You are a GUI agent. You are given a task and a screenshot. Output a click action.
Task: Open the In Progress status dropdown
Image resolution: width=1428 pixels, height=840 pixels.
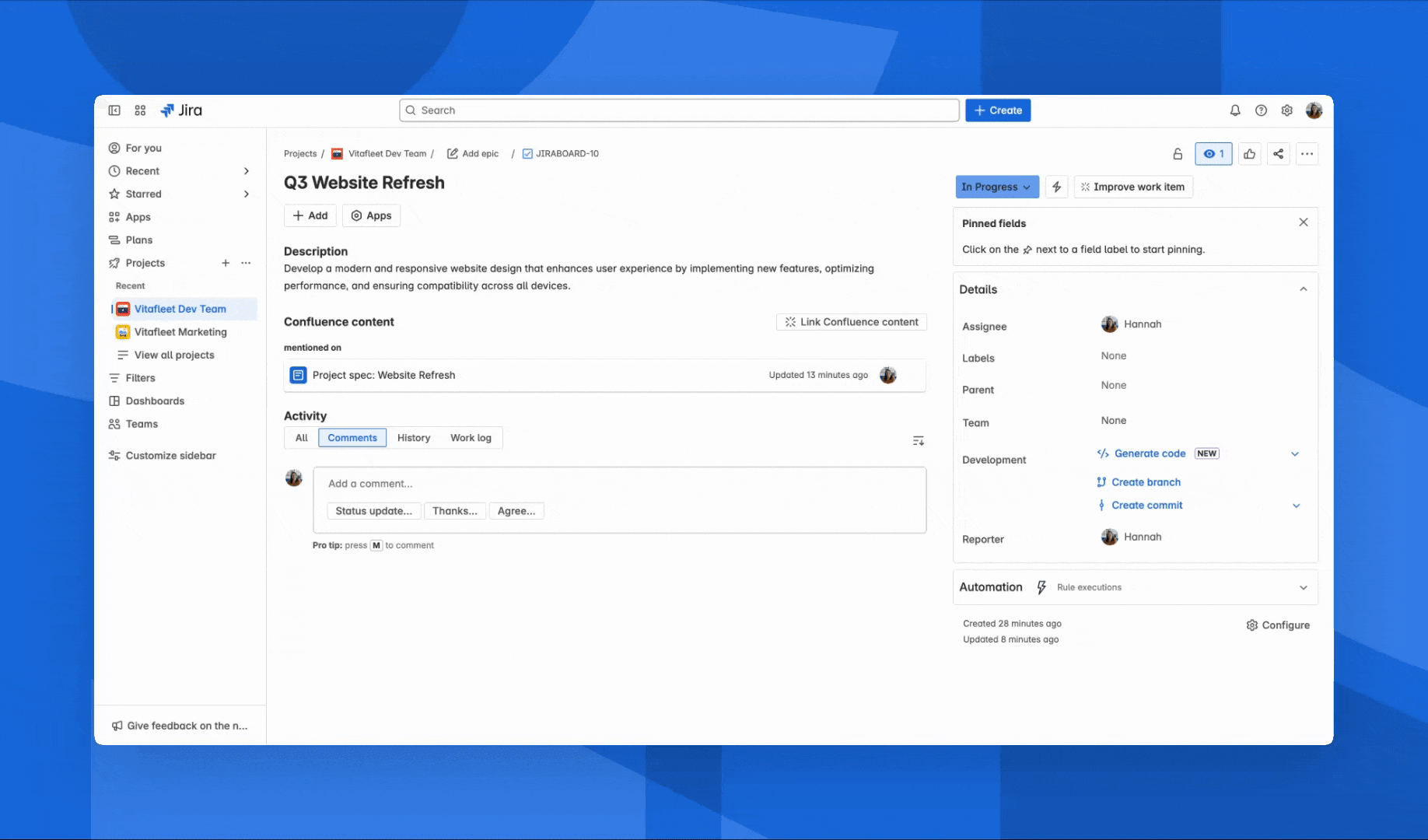(996, 187)
